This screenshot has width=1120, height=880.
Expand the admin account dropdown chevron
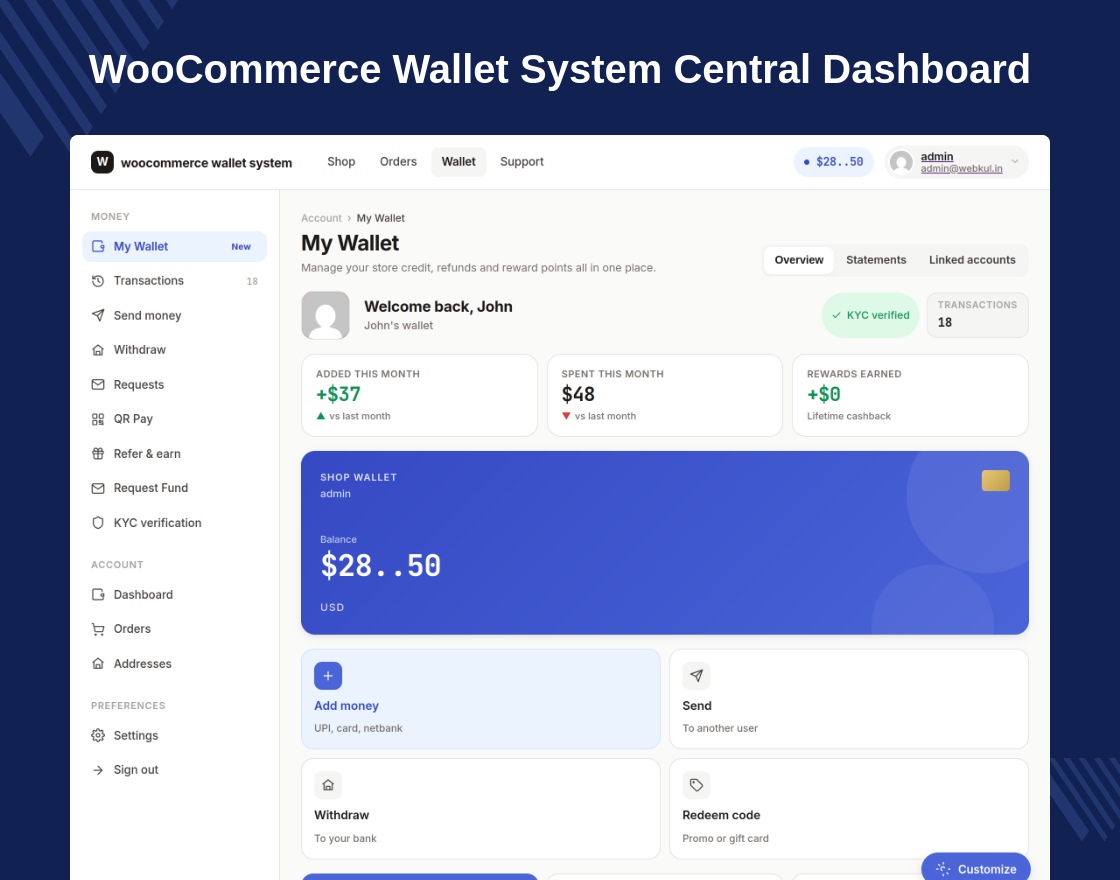(x=1015, y=161)
